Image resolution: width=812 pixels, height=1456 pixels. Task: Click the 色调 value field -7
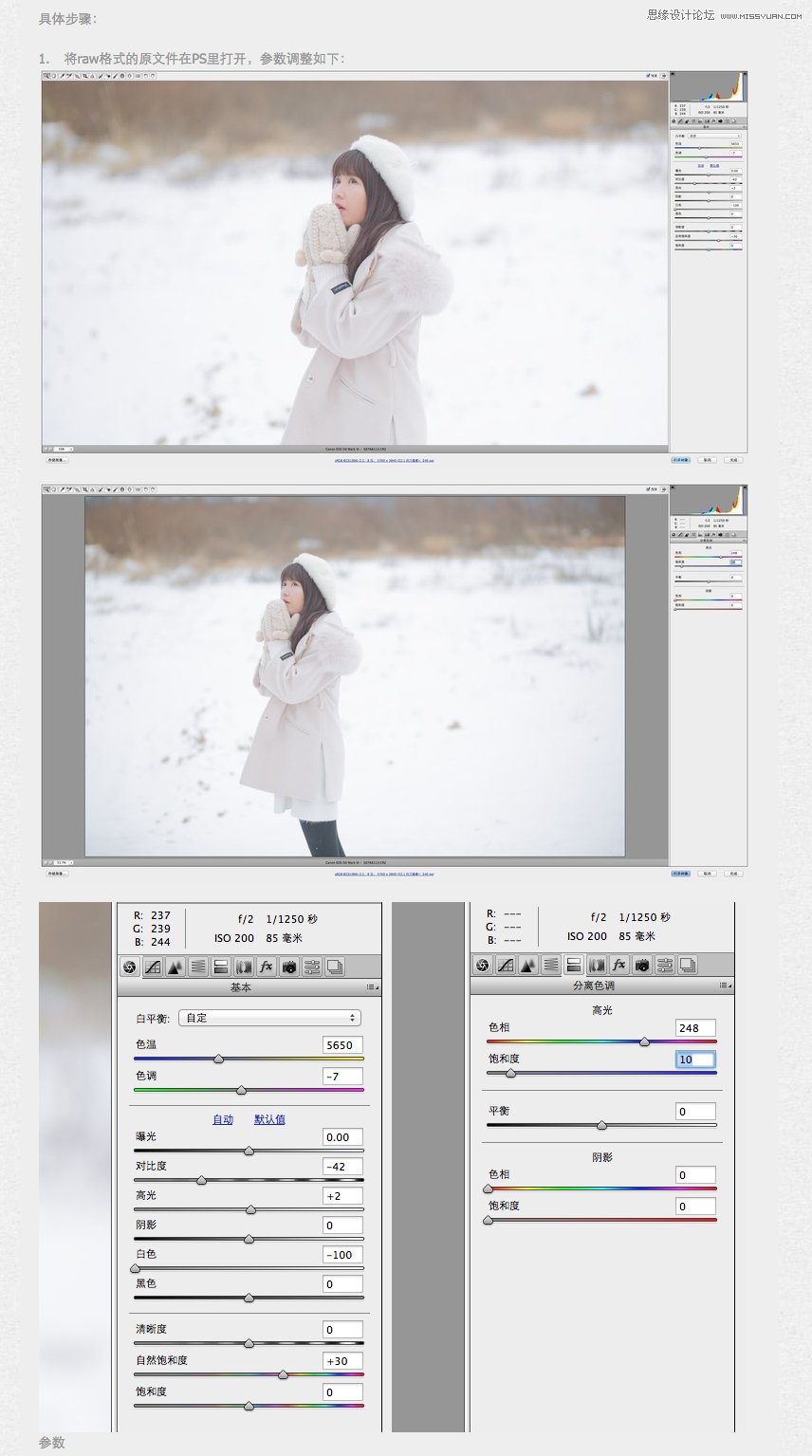[342, 1077]
